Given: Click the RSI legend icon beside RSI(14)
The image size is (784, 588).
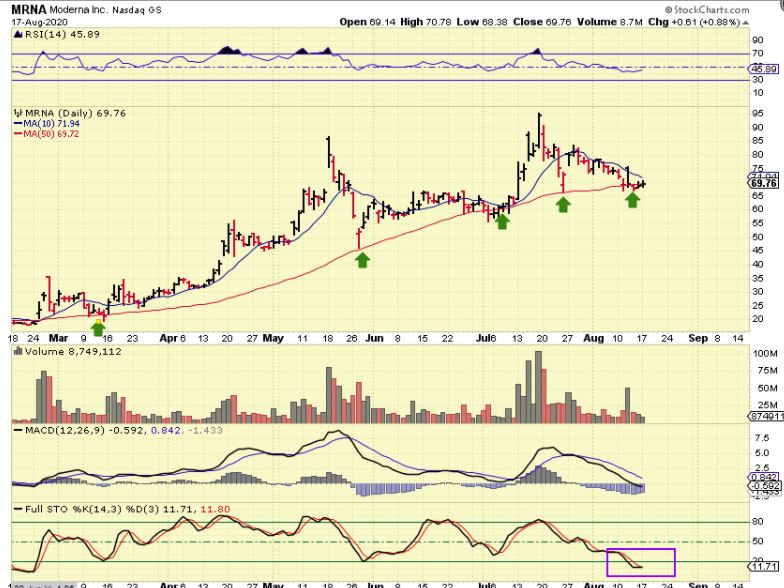Looking at the screenshot, I should [x=18, y=34].
